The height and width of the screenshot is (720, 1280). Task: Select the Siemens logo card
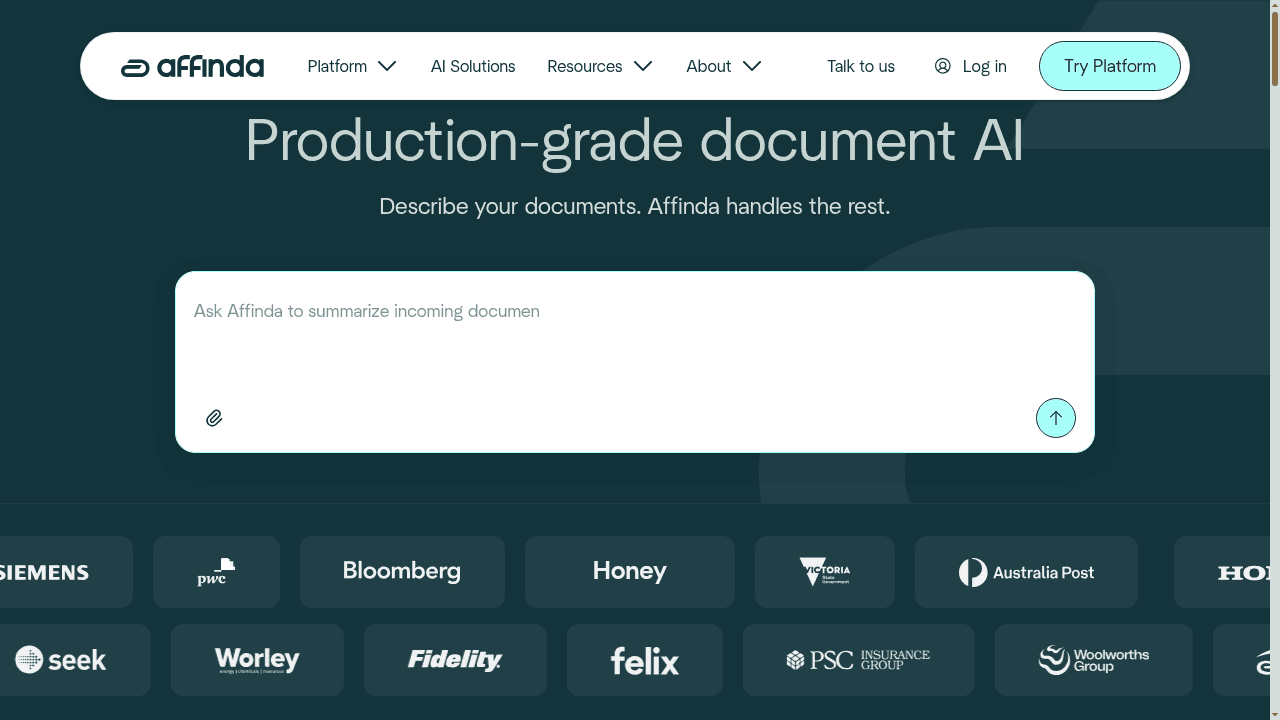coord(64,572)
